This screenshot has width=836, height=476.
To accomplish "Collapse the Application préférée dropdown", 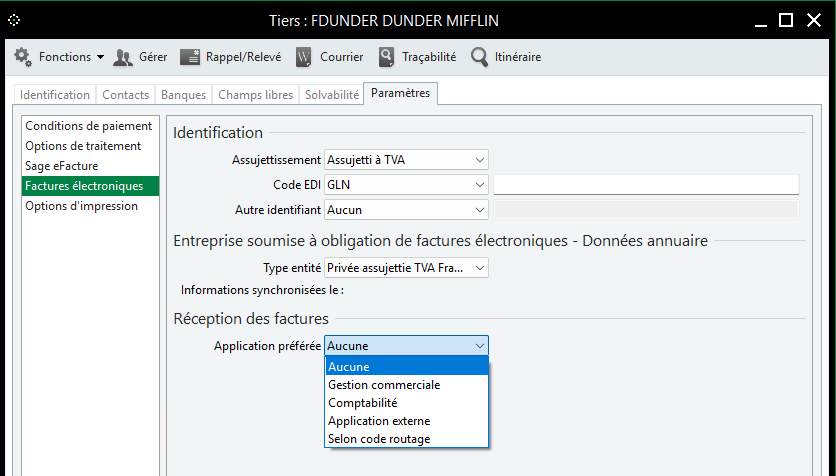I will pyautogui.click(x=406, y=346).
